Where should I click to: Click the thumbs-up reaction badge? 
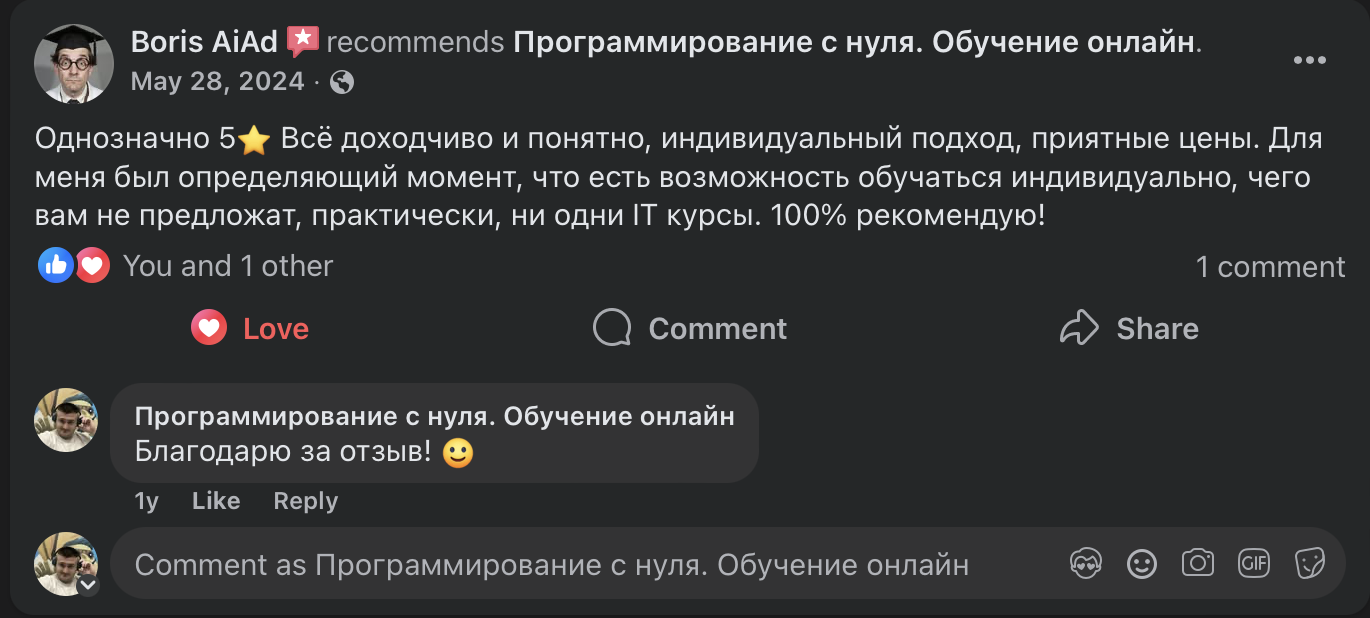(x=57, y=265)
